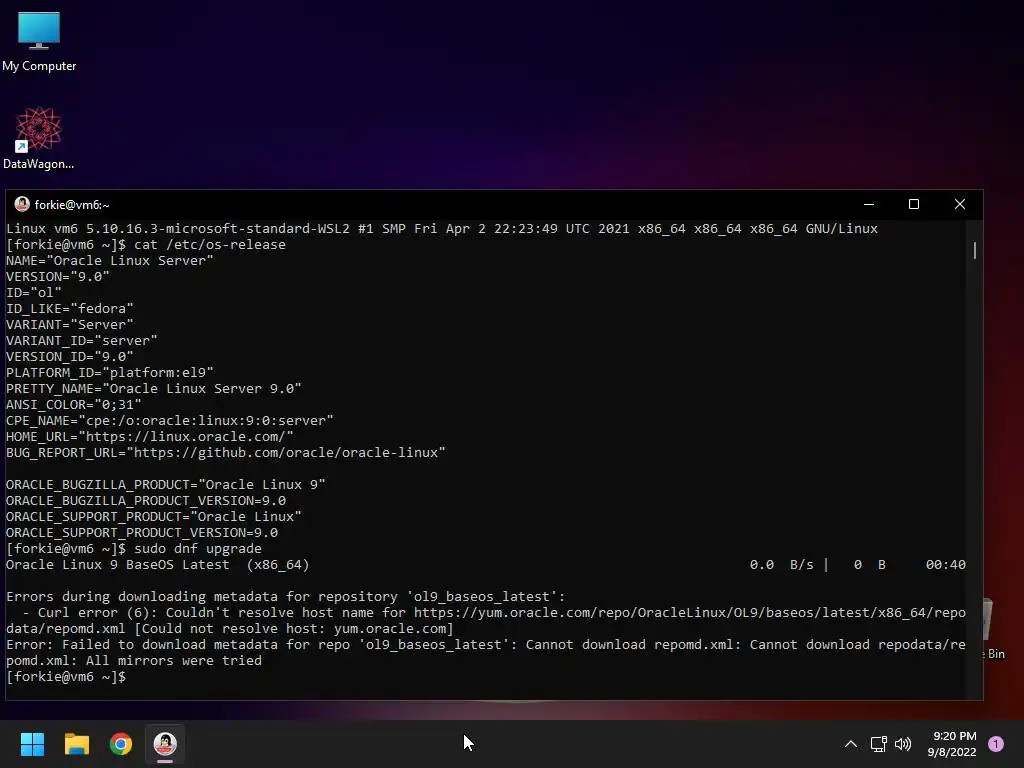1024x768 pixels.
Task: Launch Google Chrome from the taskbar
Action: point(121,744)
